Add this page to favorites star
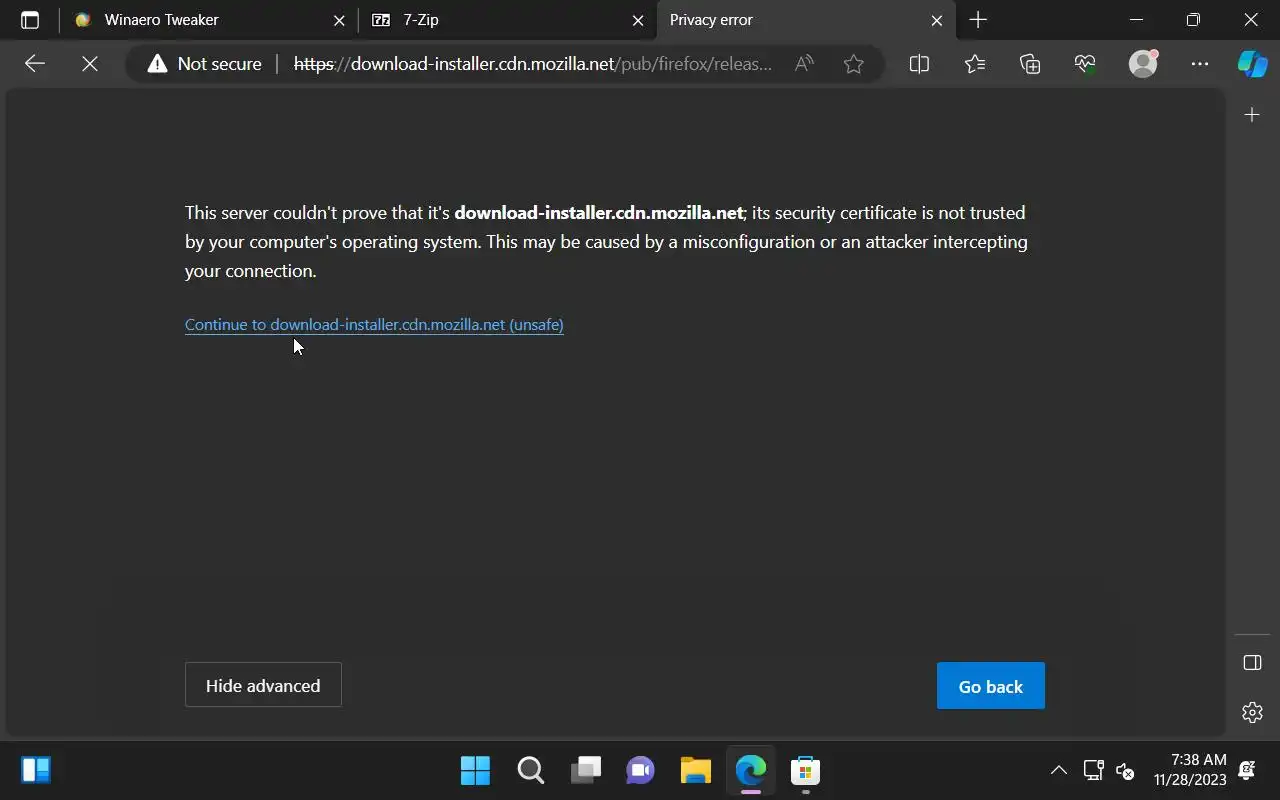 [x=853, y=64]
